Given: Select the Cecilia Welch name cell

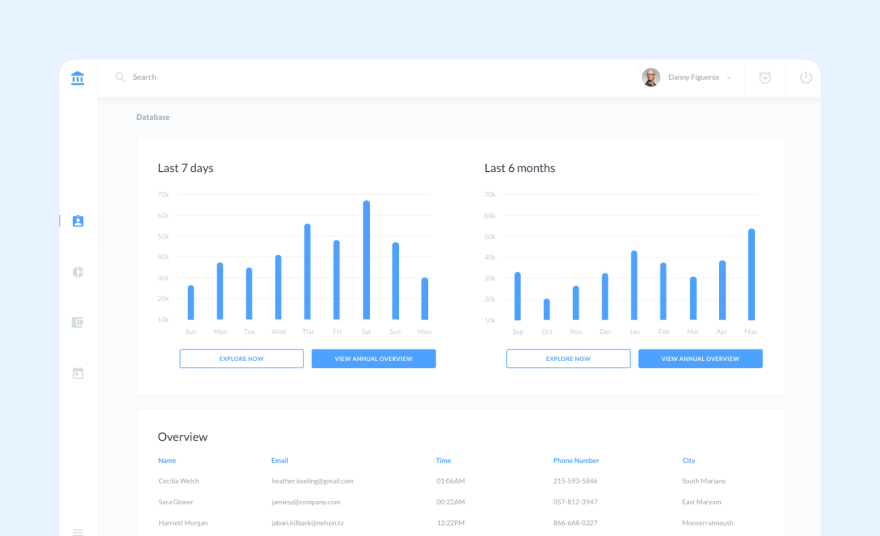Looking at the screenshot, I should click(178, 481).
